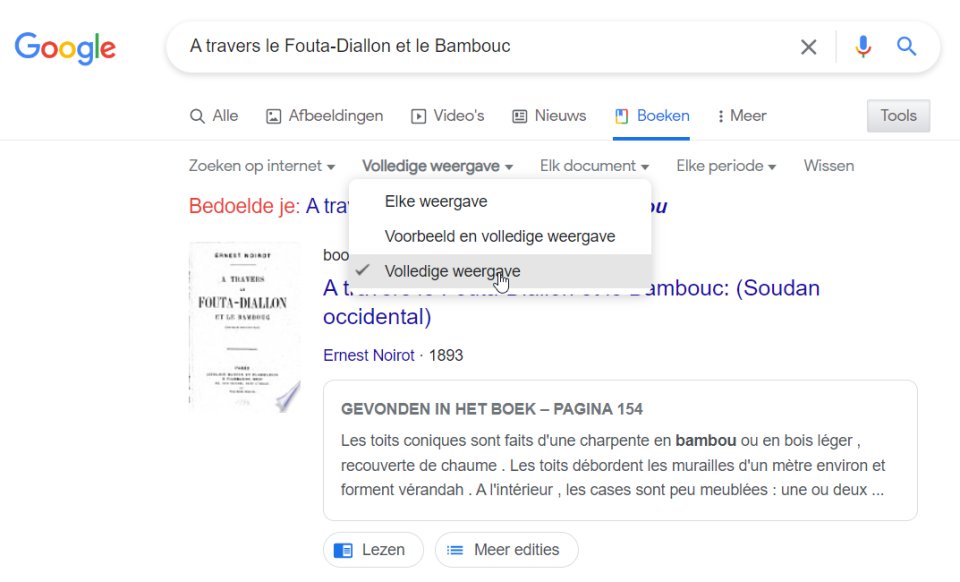The width and height of the screenshot is (960, 582).
Task: Select the Nieuws newspaper icon
Action: 519,116
